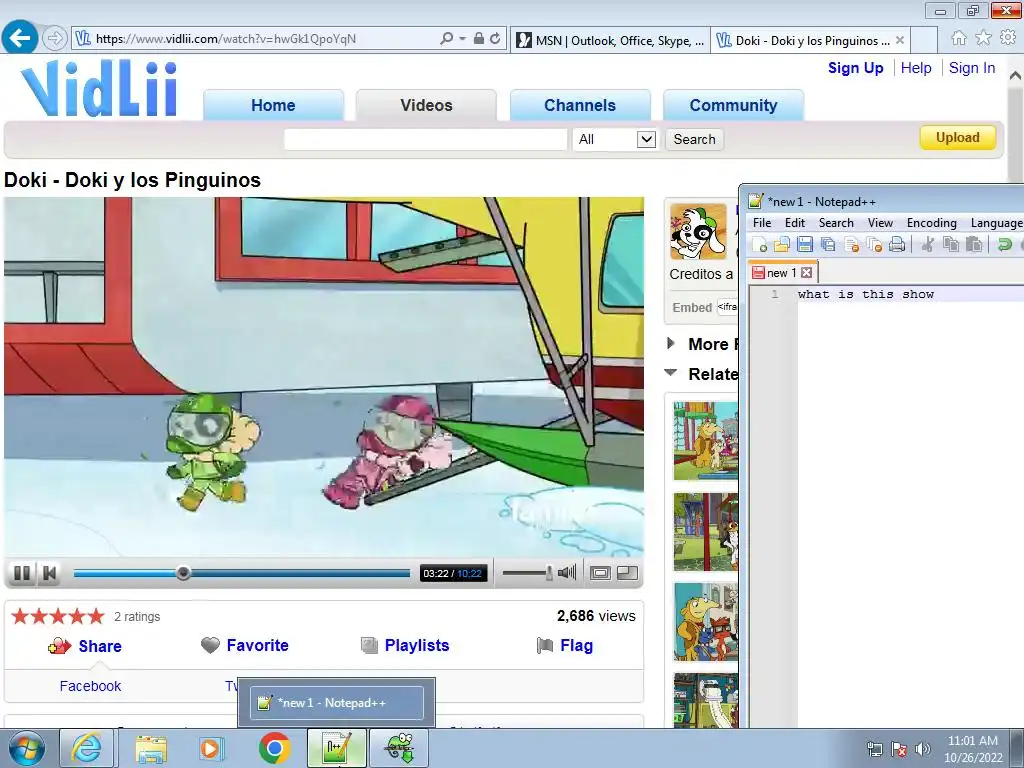Open Edit menu in Notepad++
Image resolution: width=1024 pixels, height=768 pixels.
794,223
